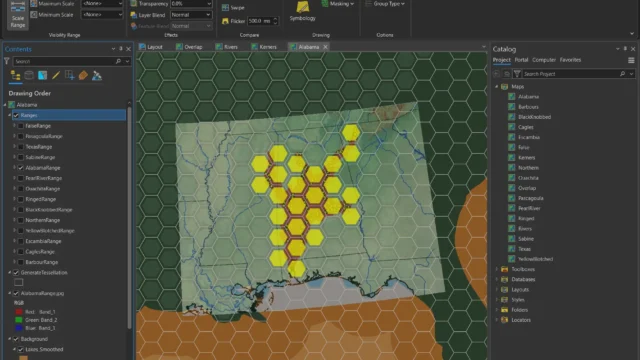
Task: Switch to Catalog Computer tab
Action: coord(544,60)
